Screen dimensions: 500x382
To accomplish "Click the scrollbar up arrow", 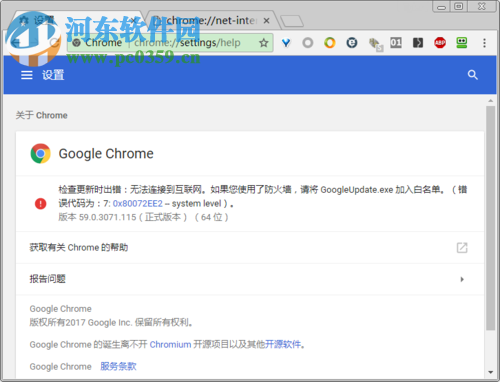I will coord(490,101).
